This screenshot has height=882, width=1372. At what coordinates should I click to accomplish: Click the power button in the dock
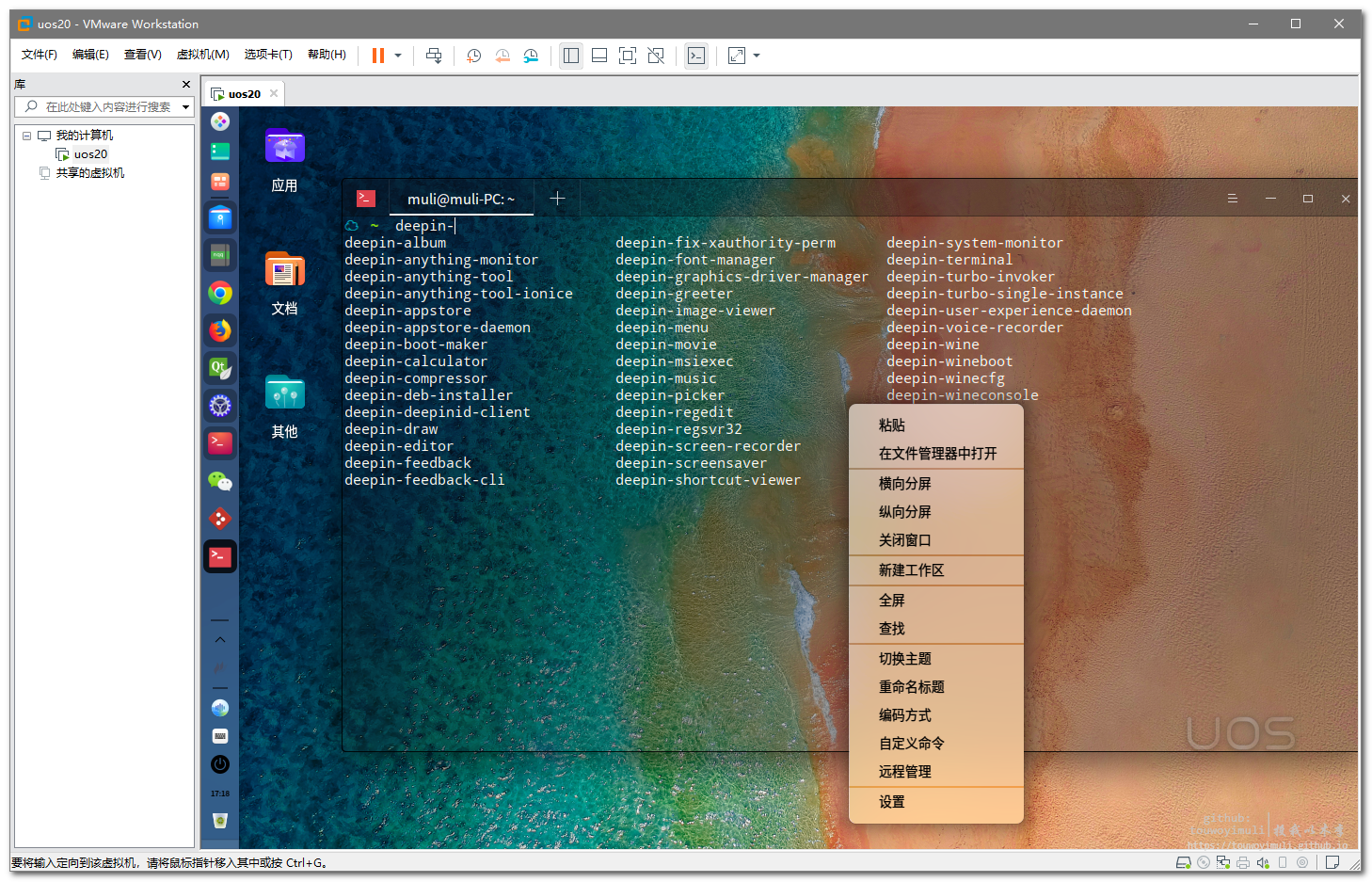pyautogui.click(x=220, y=764)
